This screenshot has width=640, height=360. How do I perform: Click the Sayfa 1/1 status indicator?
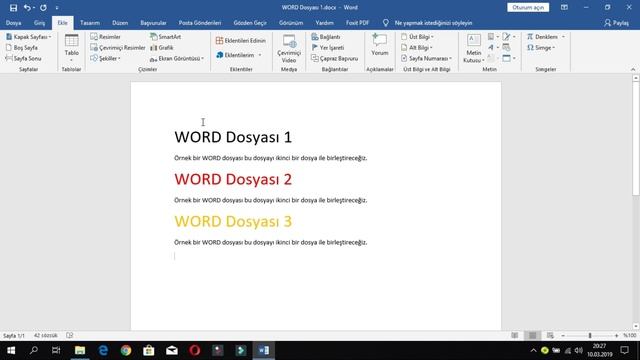click(14, 336)
